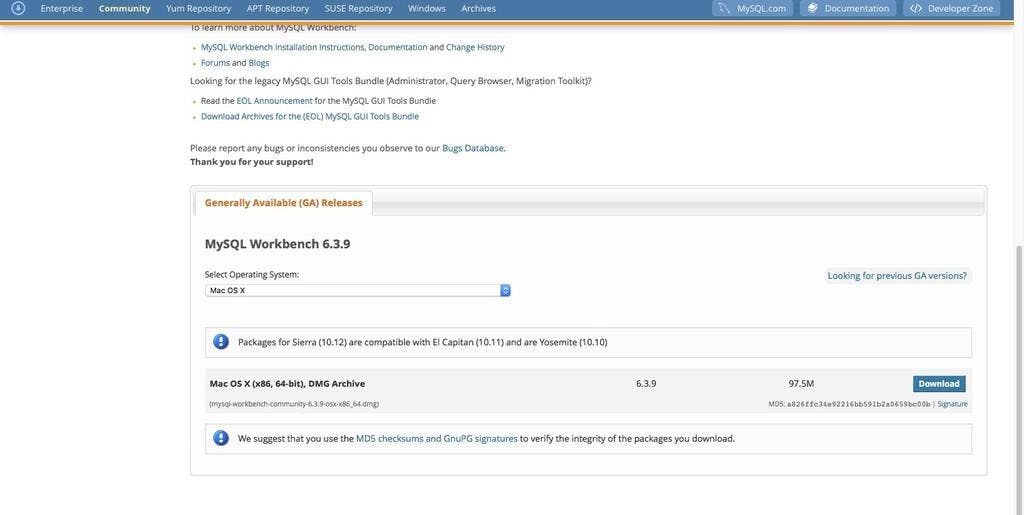Open the Documentation link in bullet list
The width and height of the screenshot is (1024, 515).
pyautogui.click(x=398, y=47)
